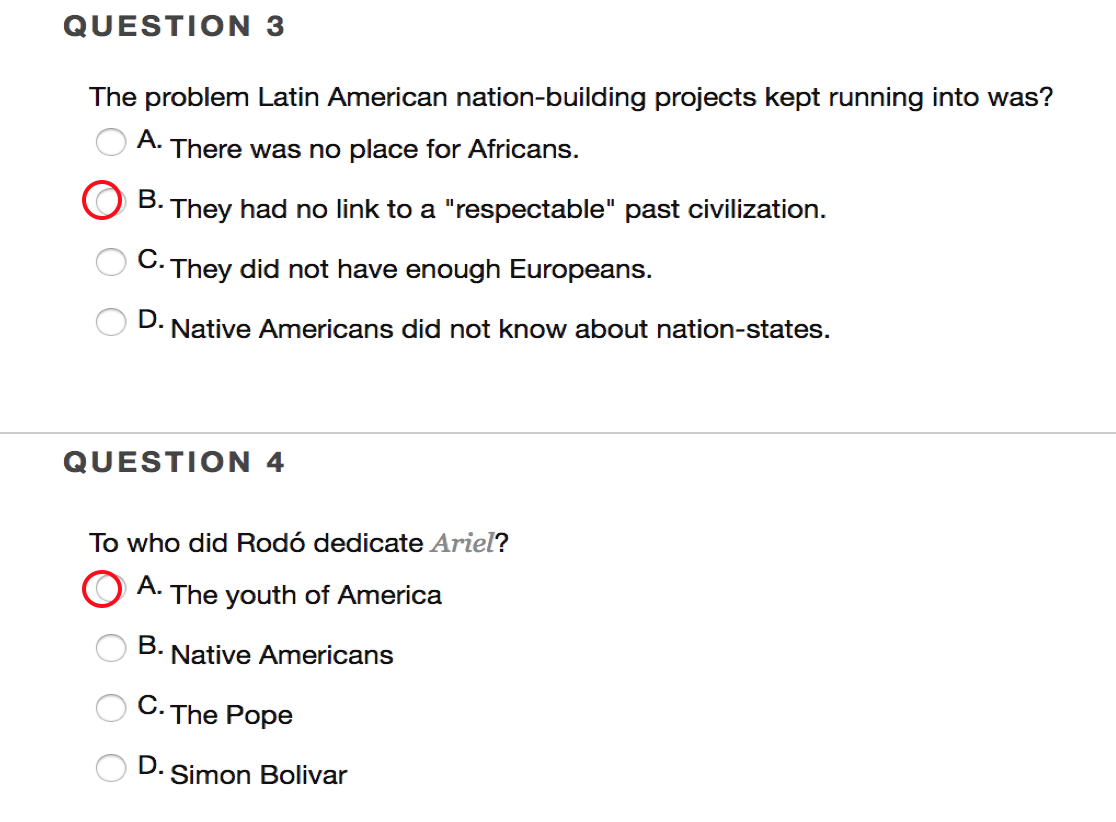Viewport: 1116px width, 822px height.
Task: Select radio button A in Question 4
Action: coord(101,588)
